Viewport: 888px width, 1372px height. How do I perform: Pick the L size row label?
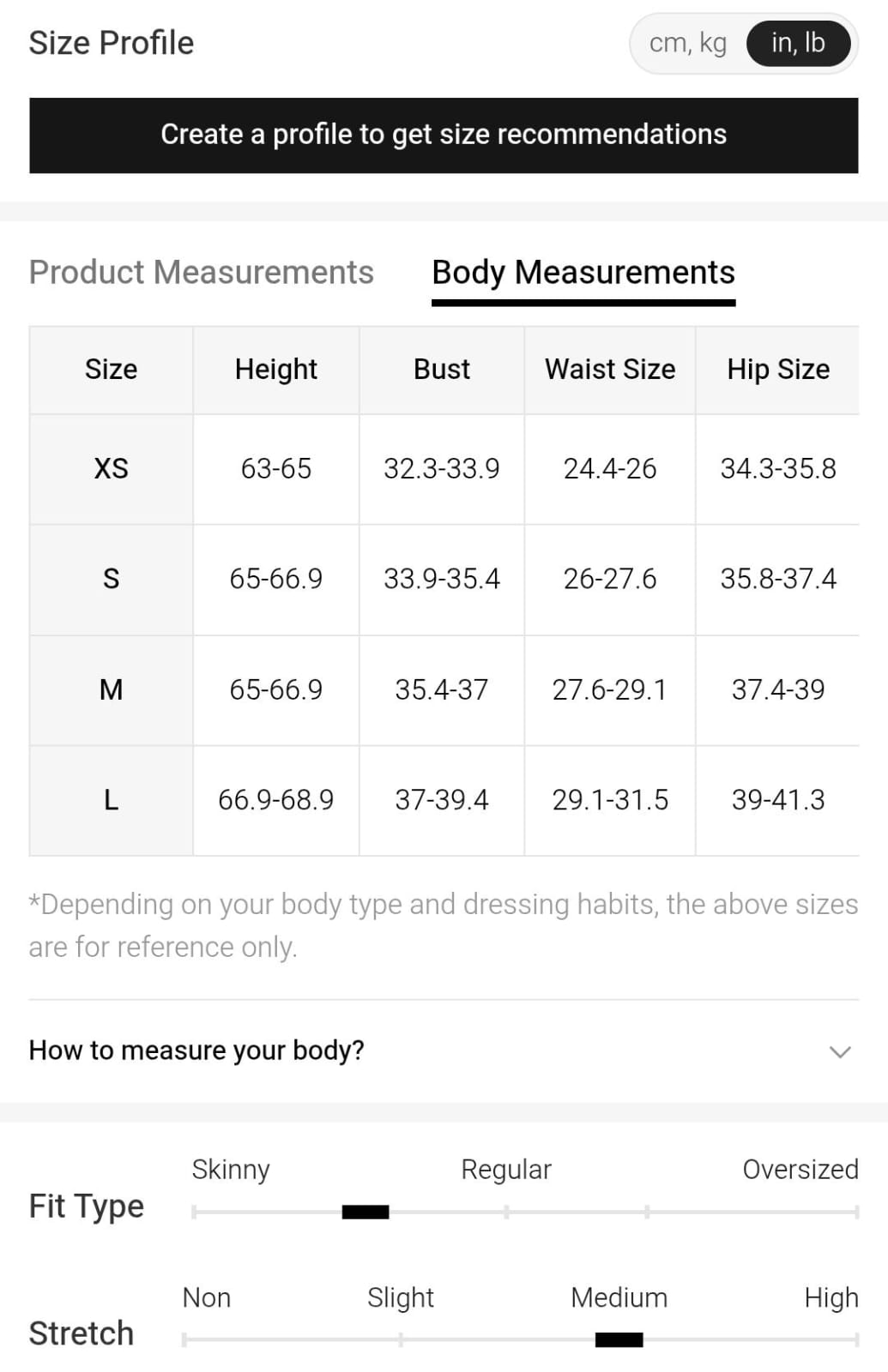[x=112, y=800]
